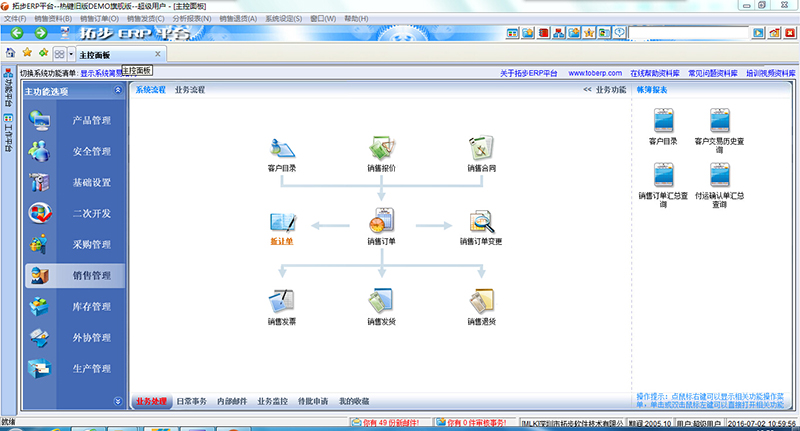The image size is (800, 431).
Task: Switch to the 日常事务 bottom tab
Action: tap(192, 401)
